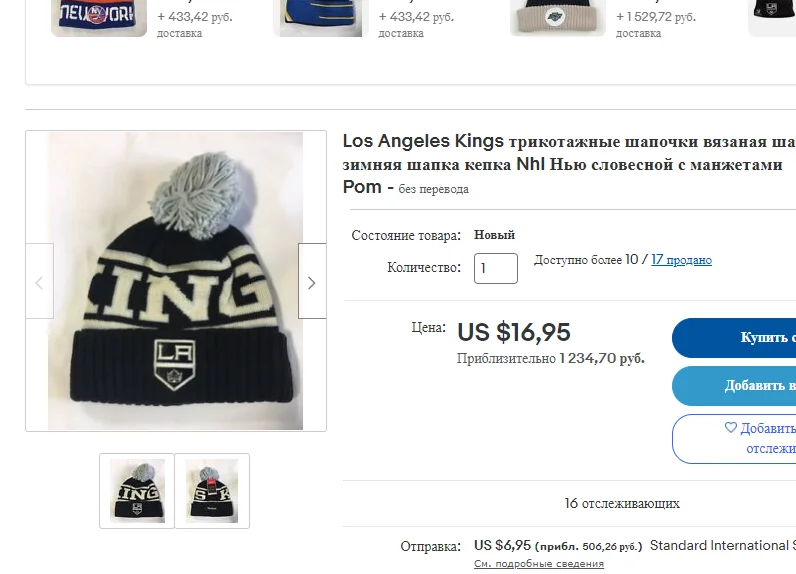Viewport: 796px width, 574px height.
Task: Click the heart icon to watch item
Action: click(x=730, y=428)
